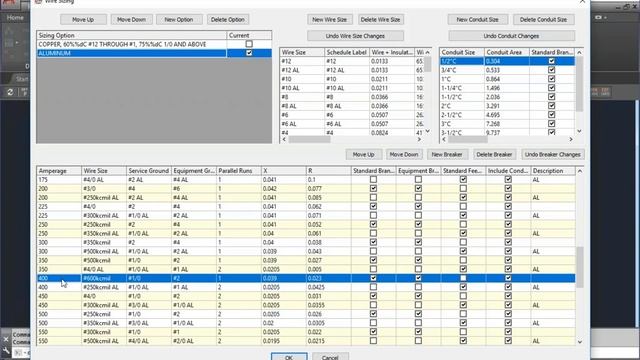Click 175 amperage cell
This screenshot has width=640, height=360.
[x=59, y=180]
